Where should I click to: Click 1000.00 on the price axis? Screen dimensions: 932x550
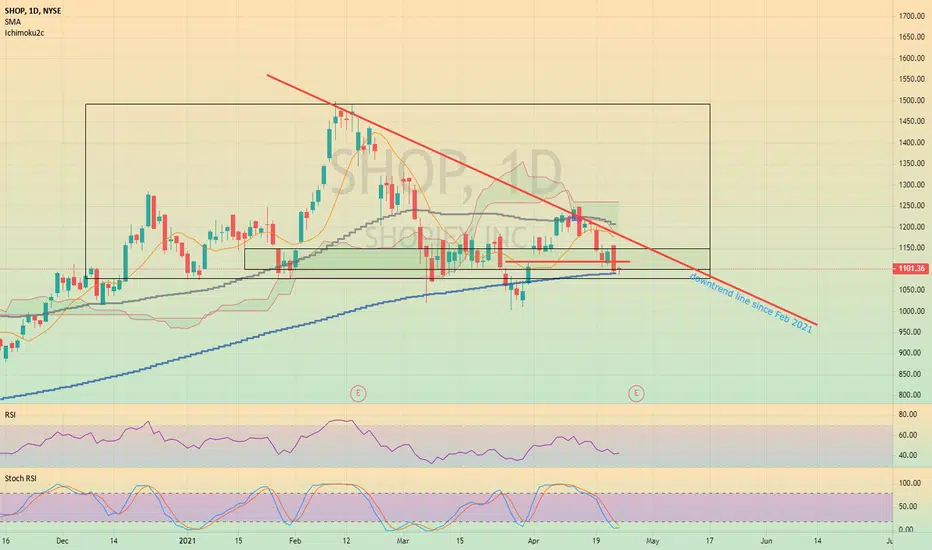point(911,311)
